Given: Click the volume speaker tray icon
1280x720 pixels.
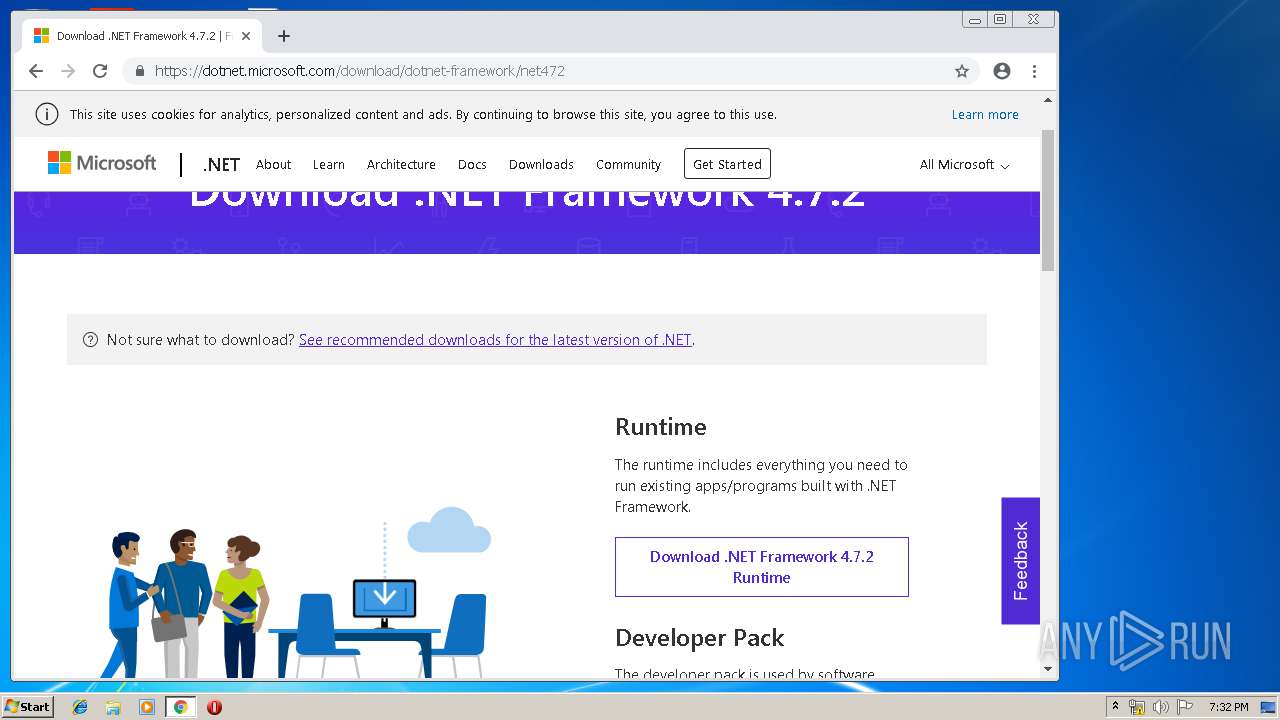Looking at the screenshot, I should (x=1160, y=707).
